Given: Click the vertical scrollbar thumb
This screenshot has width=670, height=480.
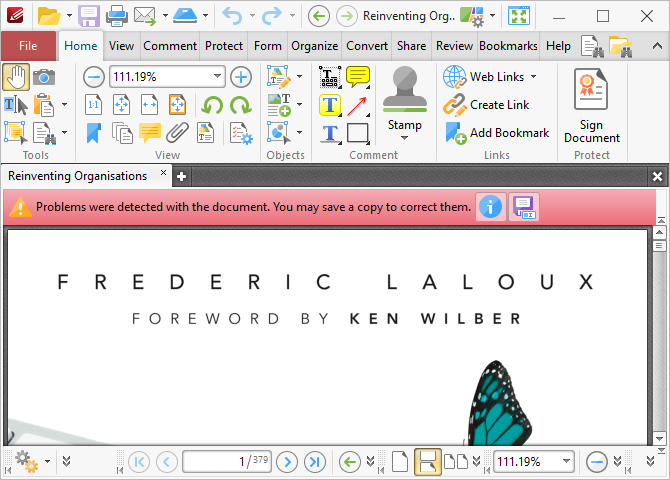Looking at the screenshot, I should click(x=659, y=246).
